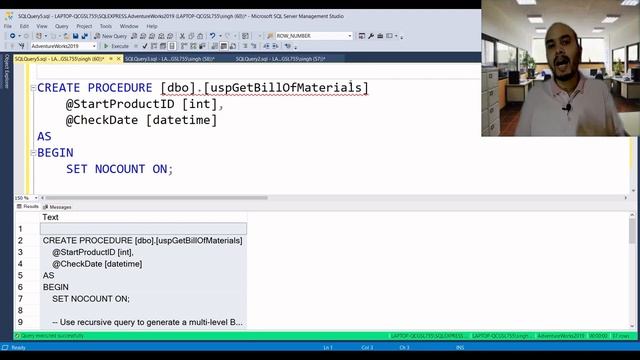Select the Results tab
The width and height of the screenshot is (640, 360).
28,207
